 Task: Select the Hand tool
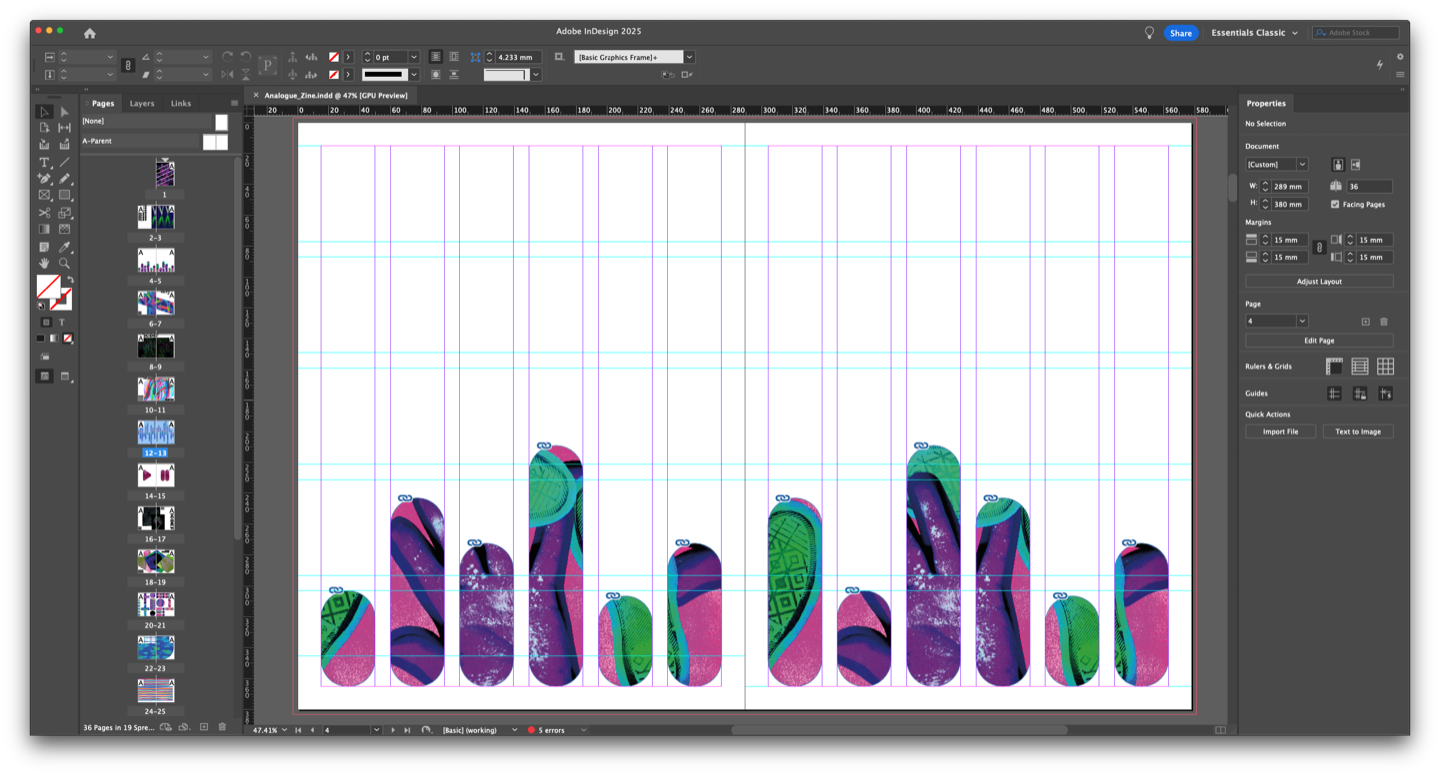(x=44, y=264)
